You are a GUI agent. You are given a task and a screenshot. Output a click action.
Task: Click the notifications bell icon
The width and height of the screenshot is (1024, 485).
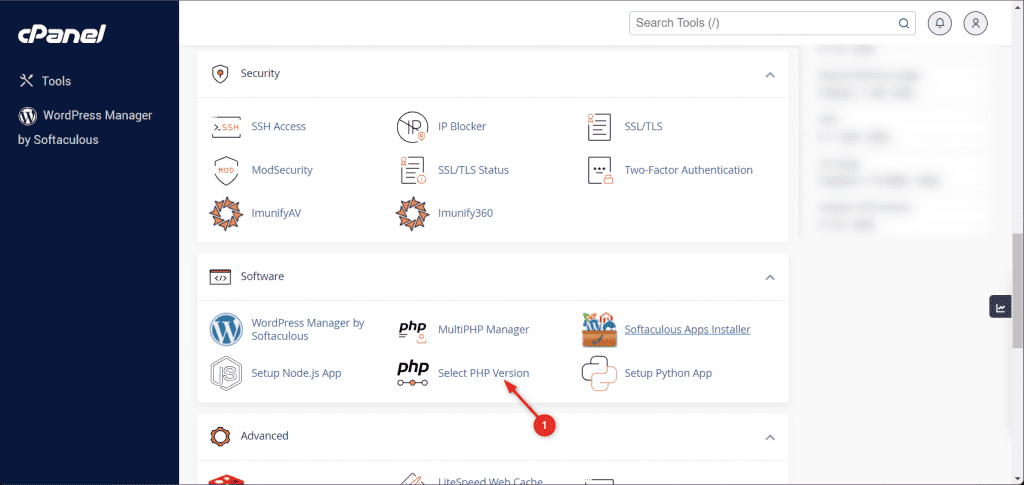tap(940, 23)
